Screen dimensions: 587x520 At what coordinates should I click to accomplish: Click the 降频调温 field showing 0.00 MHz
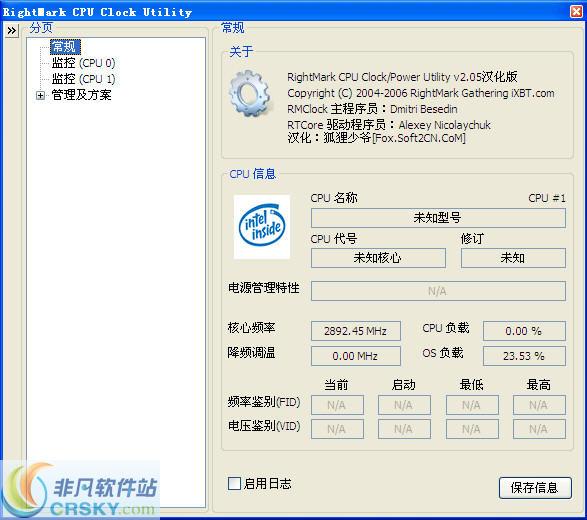coord(356,356)
